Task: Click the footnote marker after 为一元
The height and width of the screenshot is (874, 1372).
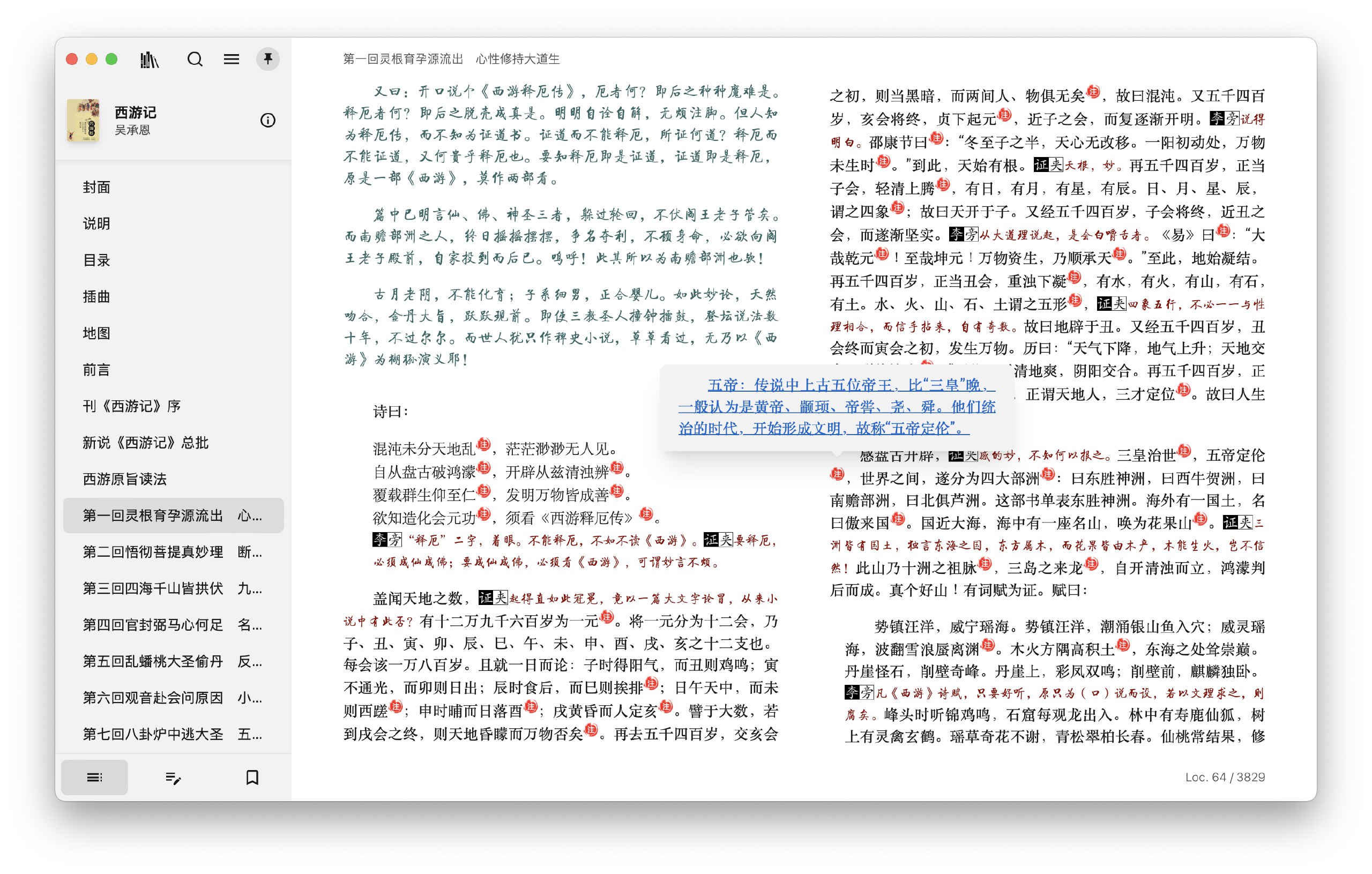Action: [607, 616]
